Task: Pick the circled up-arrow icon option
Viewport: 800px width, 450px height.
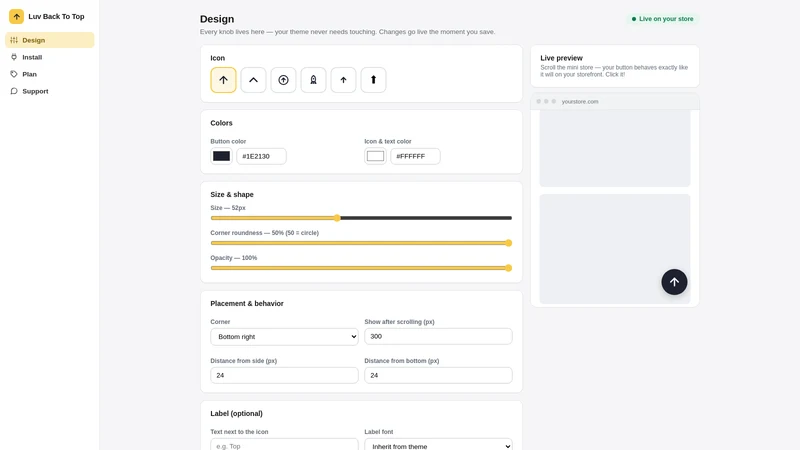Action: tap(283, 80)
